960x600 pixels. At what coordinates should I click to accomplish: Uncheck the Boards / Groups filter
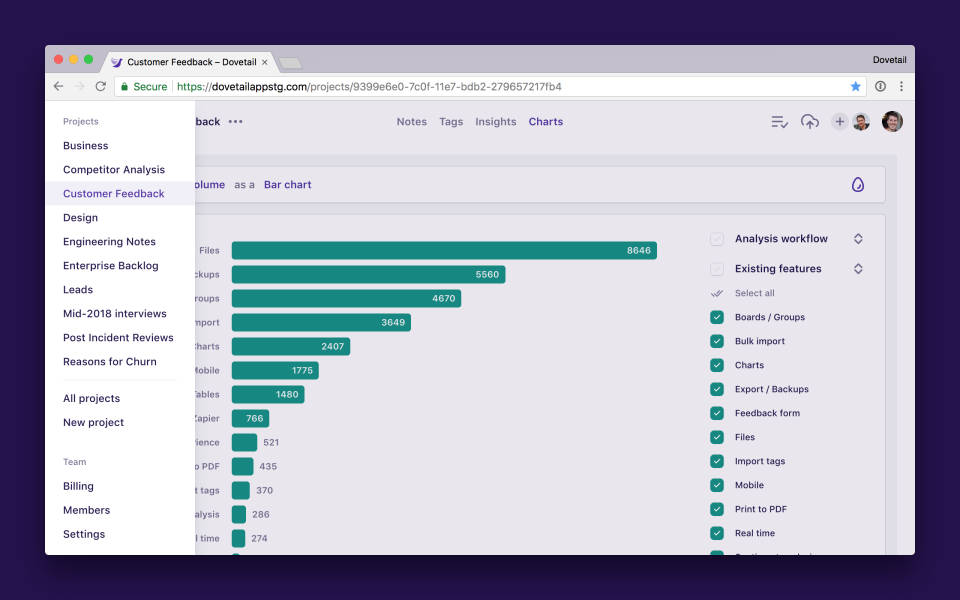[x=717, y=317]
